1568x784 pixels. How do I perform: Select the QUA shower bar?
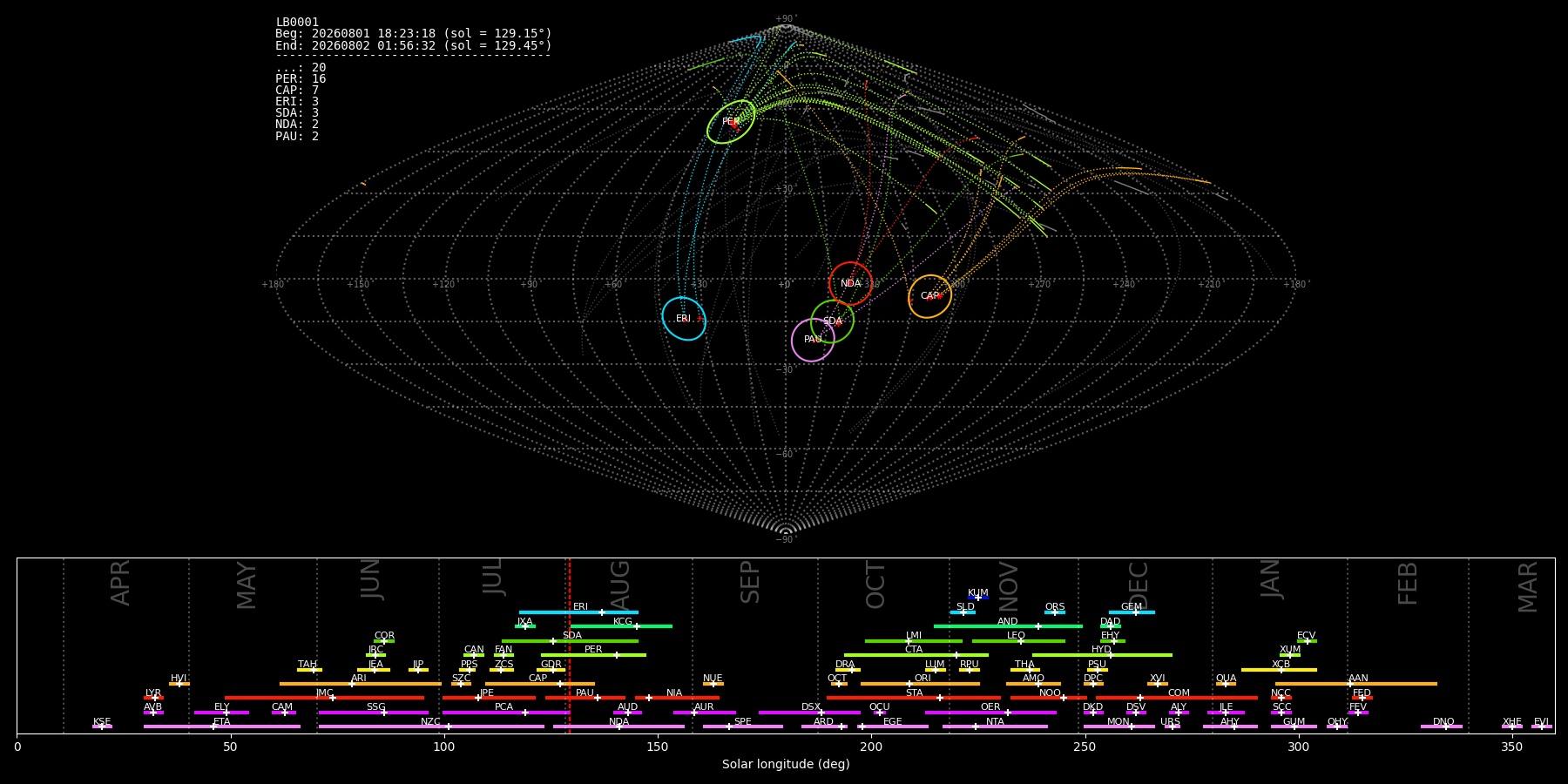[x=1226, y=684]
